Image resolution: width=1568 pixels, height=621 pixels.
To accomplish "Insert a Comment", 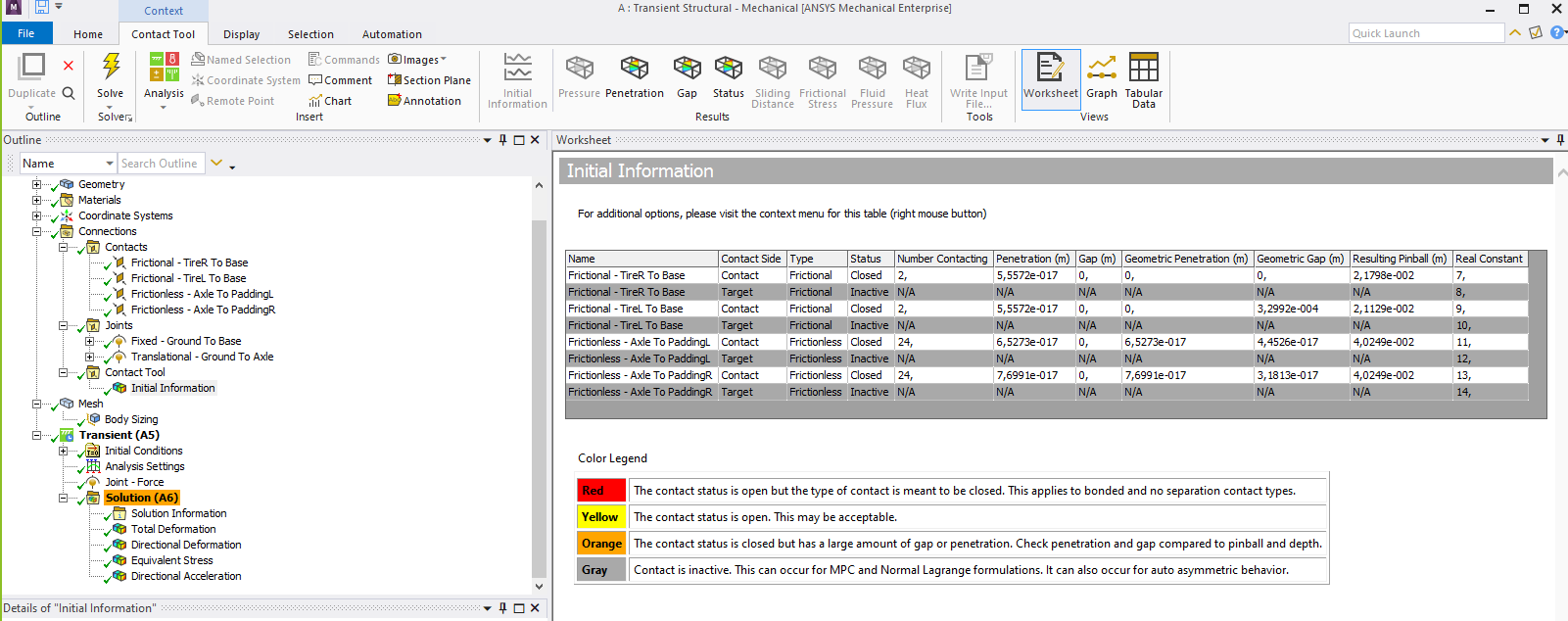I will 340,80.
